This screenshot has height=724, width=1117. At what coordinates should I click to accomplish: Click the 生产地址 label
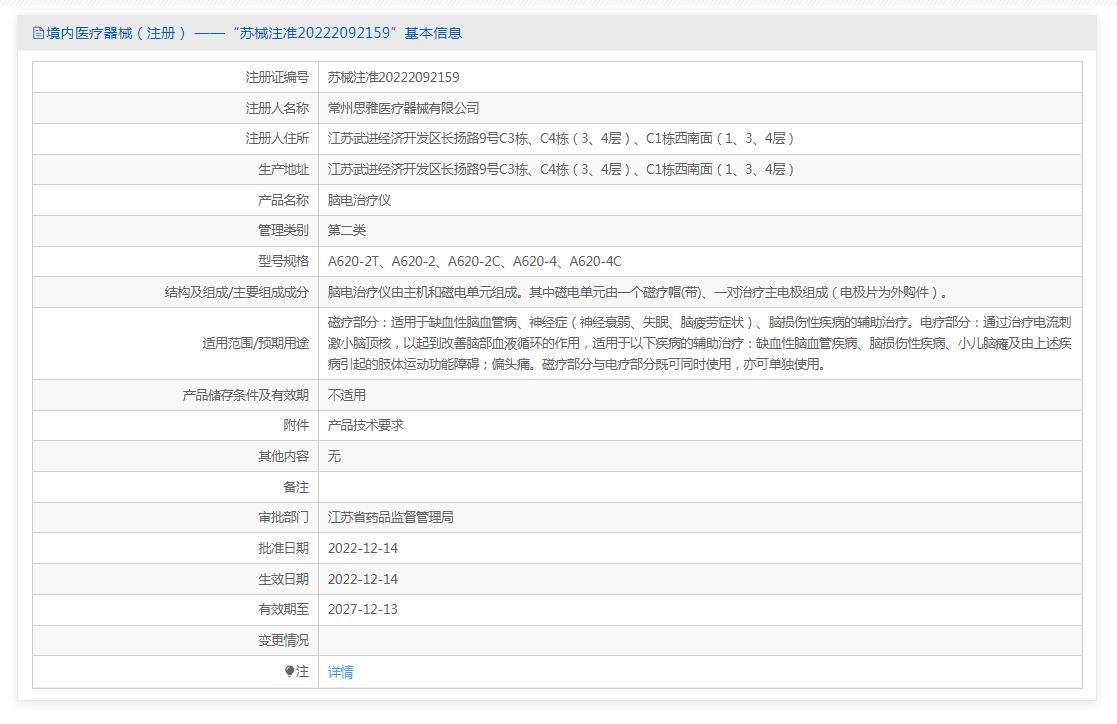pyautogui.click(x=284, y=170)
